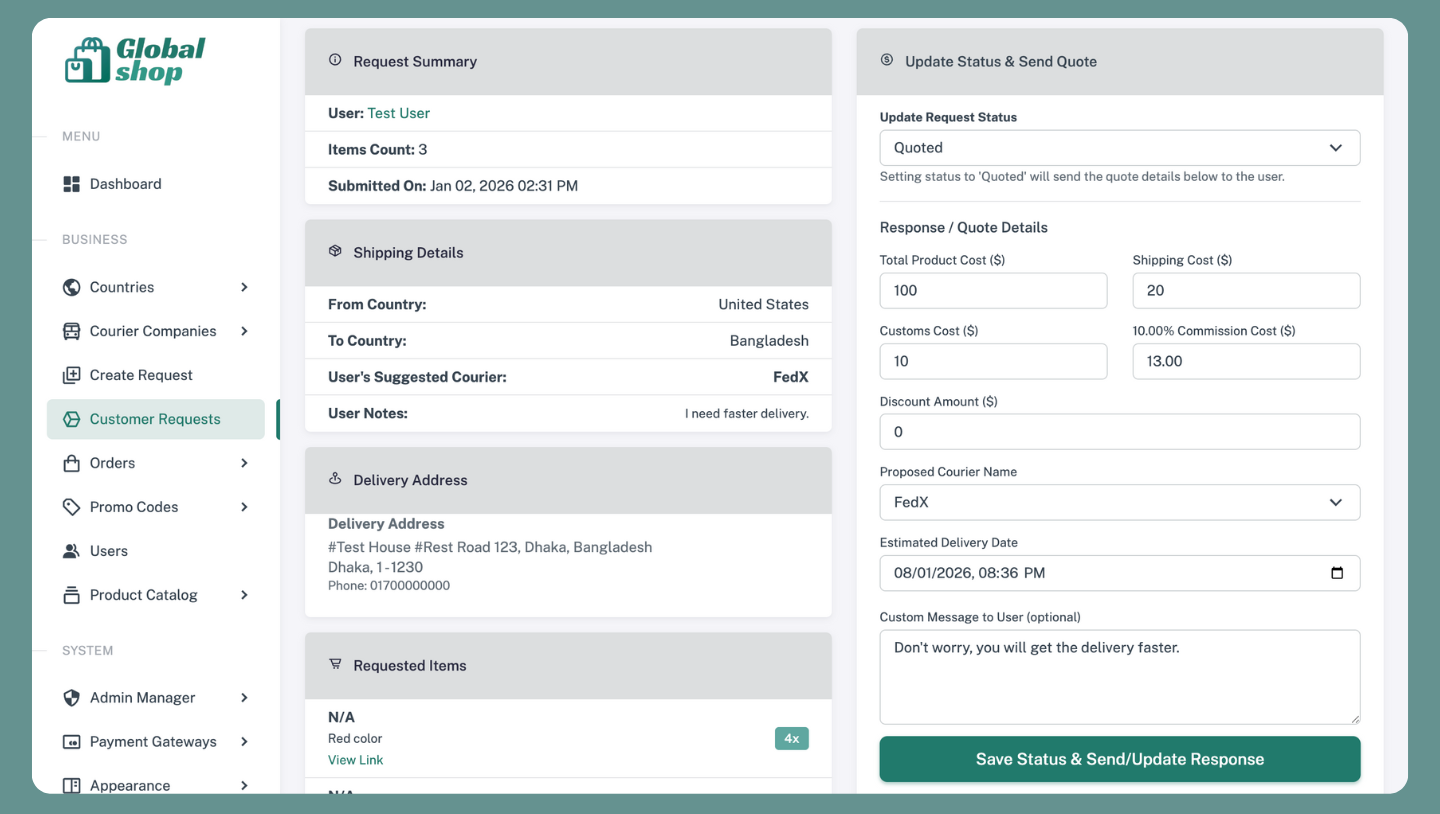The image size is (1440, 814).
Task: Expand the Orders submenu chevron
Action: click(x=244, y=463)
